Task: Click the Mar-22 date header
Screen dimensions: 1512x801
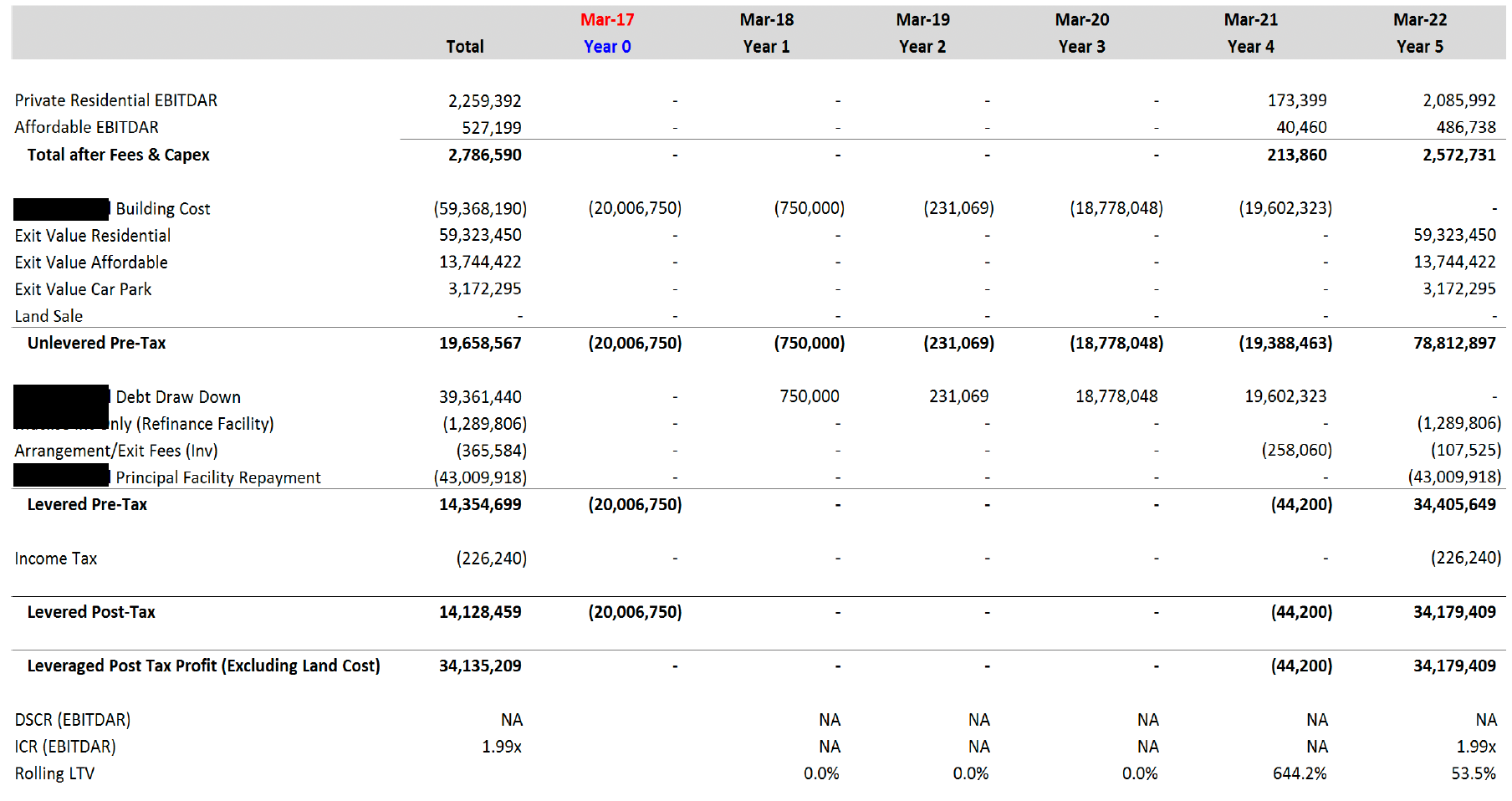Action: point(1420,19)
